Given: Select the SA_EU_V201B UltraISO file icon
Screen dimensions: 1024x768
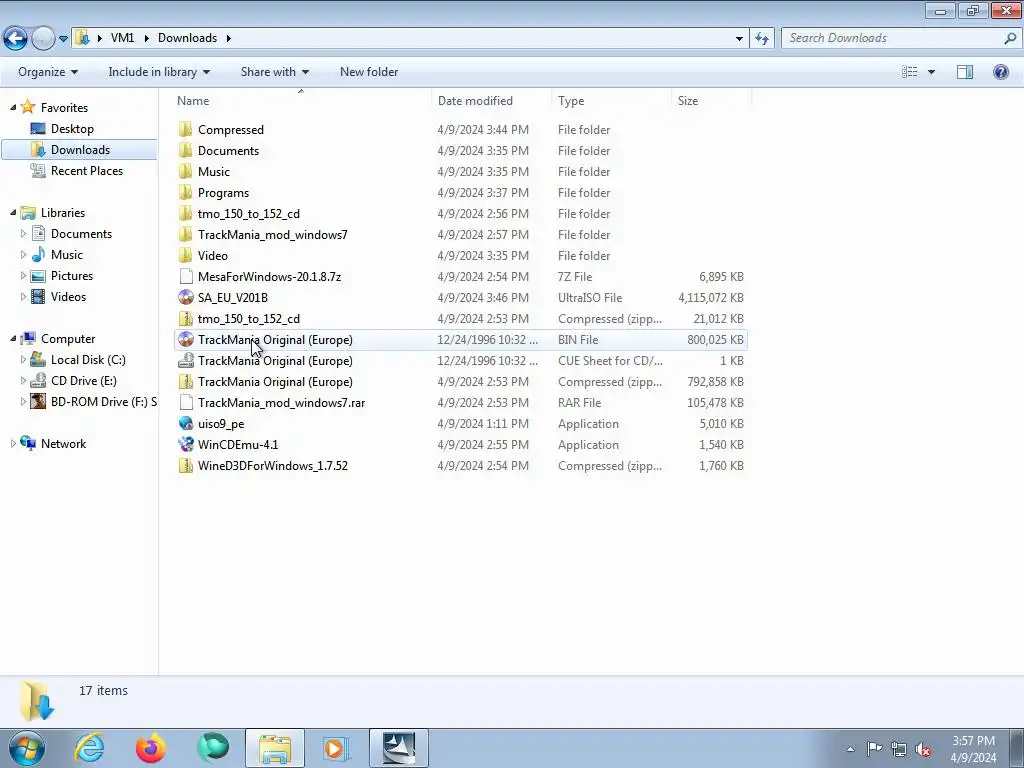Looking at the screenshot, I should pyautogui.click(x=185, y=297).
